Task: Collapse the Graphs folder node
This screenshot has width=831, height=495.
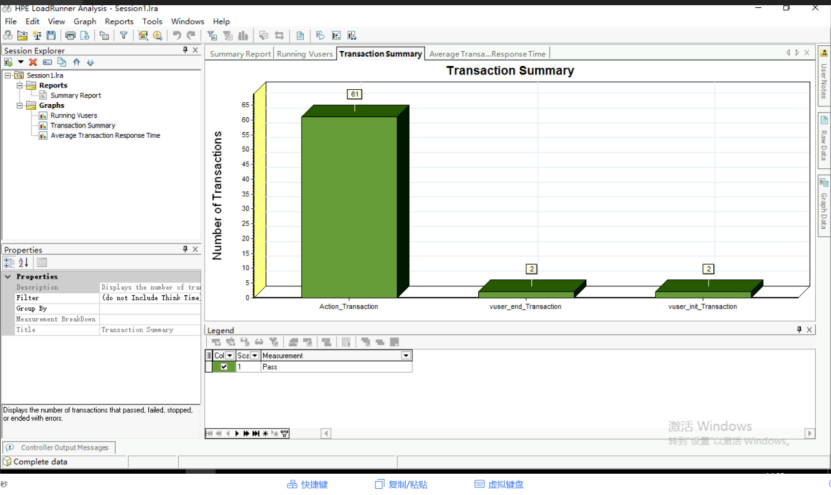Action: (x=20, y=105)
